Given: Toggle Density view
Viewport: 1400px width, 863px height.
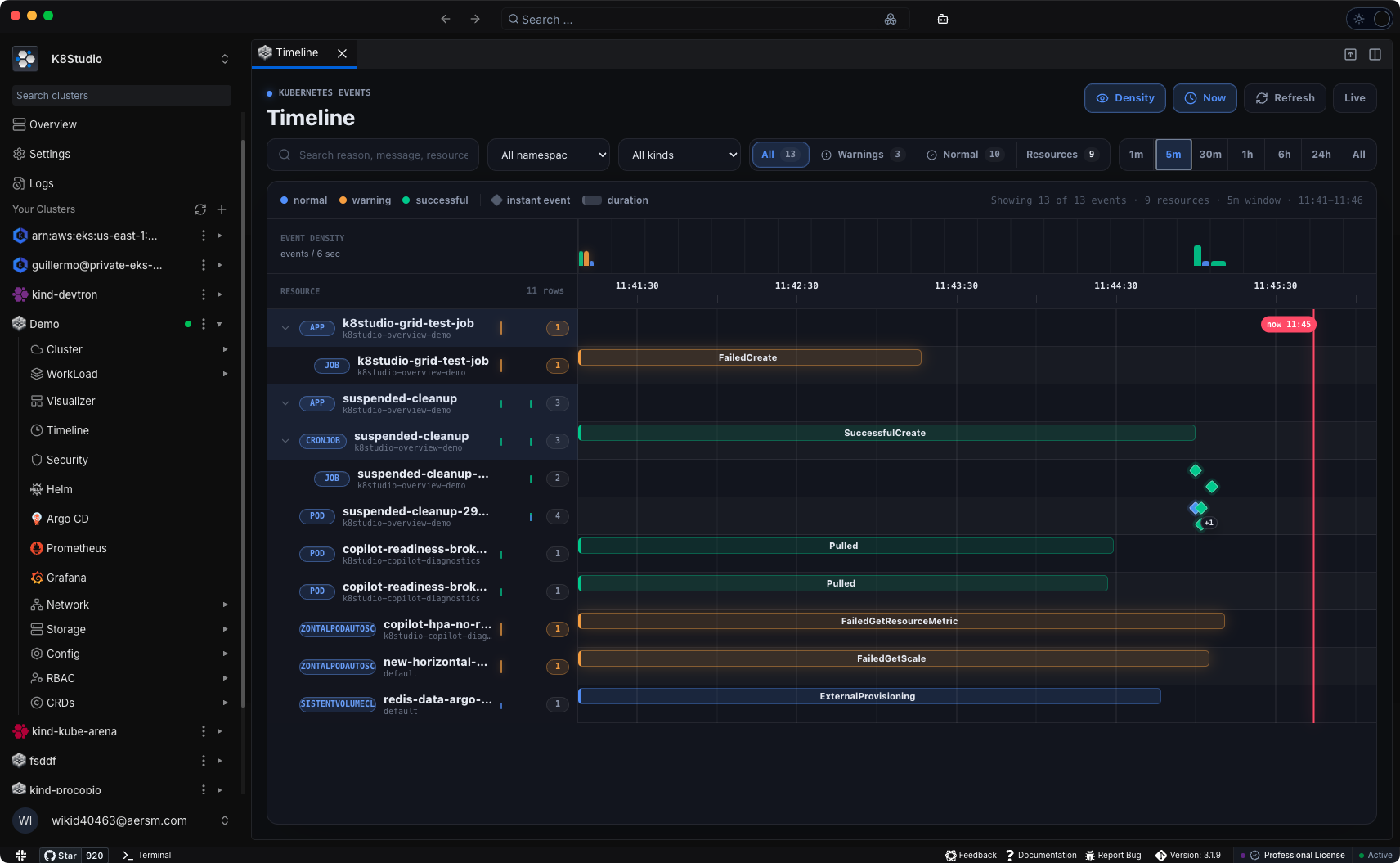Looking at the screenshot, I should [x=1125, y=98].
